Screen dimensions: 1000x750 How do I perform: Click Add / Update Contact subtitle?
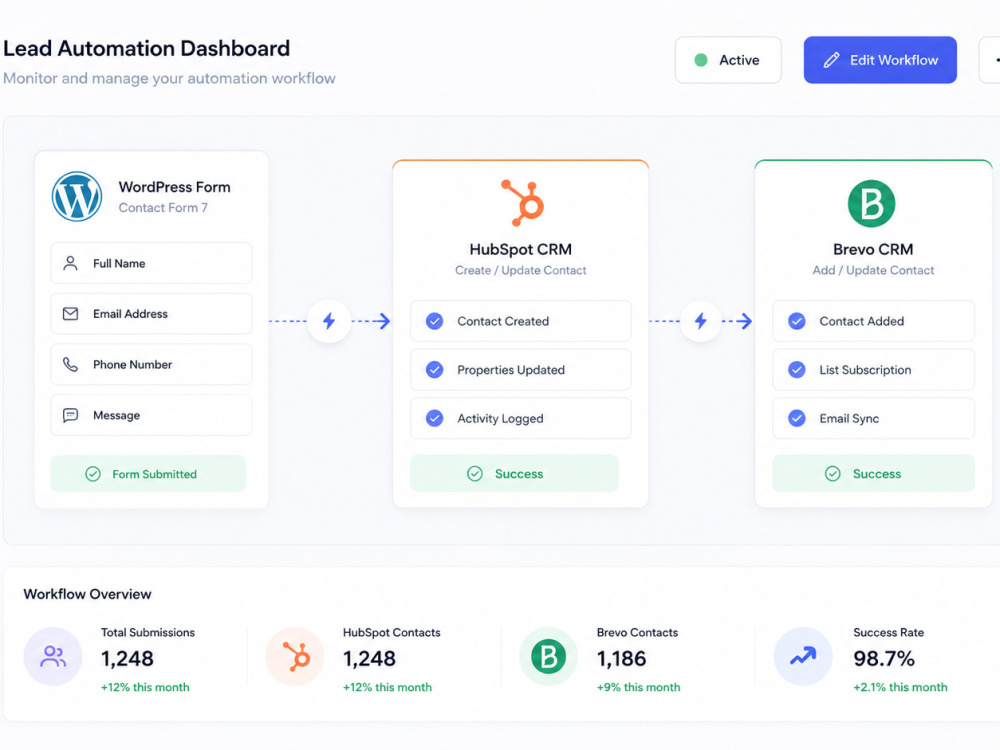(873, 270)
